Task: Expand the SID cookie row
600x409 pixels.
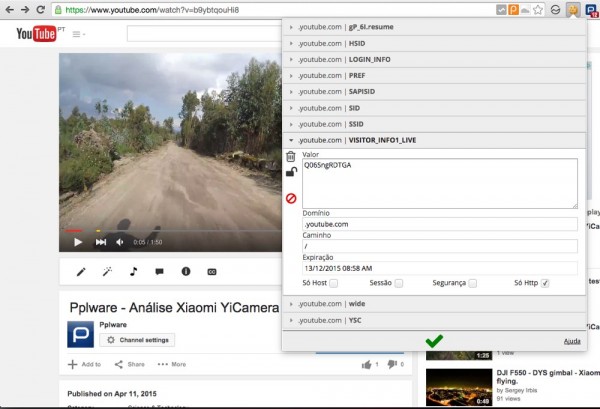Action: tap(434, 108)
